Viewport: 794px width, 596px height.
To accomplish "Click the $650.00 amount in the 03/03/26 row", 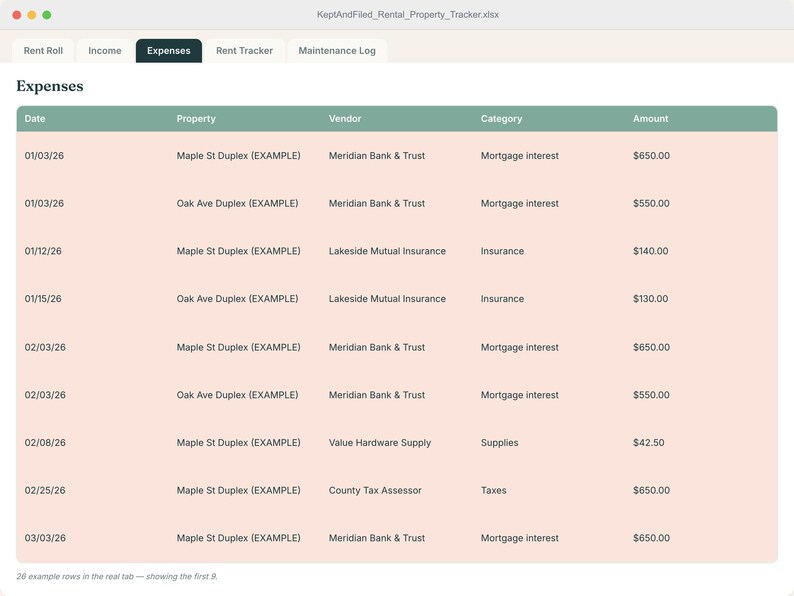I will [x=651, y=538].
